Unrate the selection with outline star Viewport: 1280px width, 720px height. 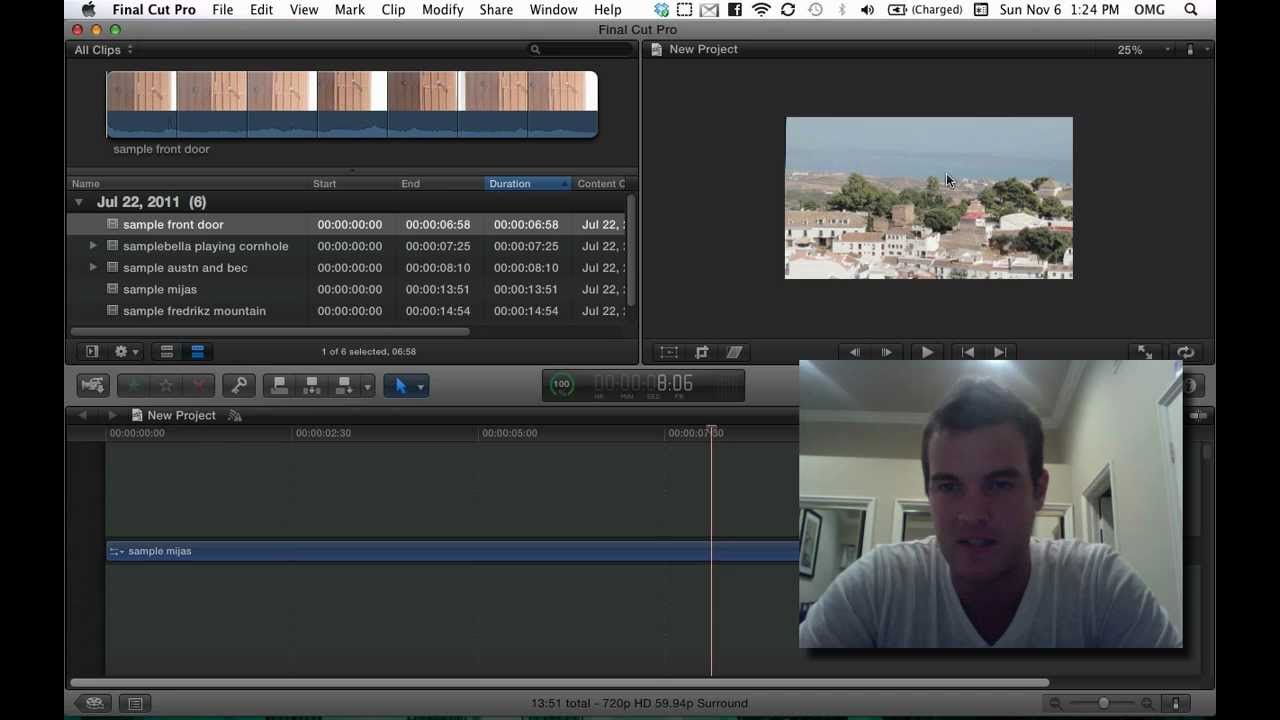point(166,385)
